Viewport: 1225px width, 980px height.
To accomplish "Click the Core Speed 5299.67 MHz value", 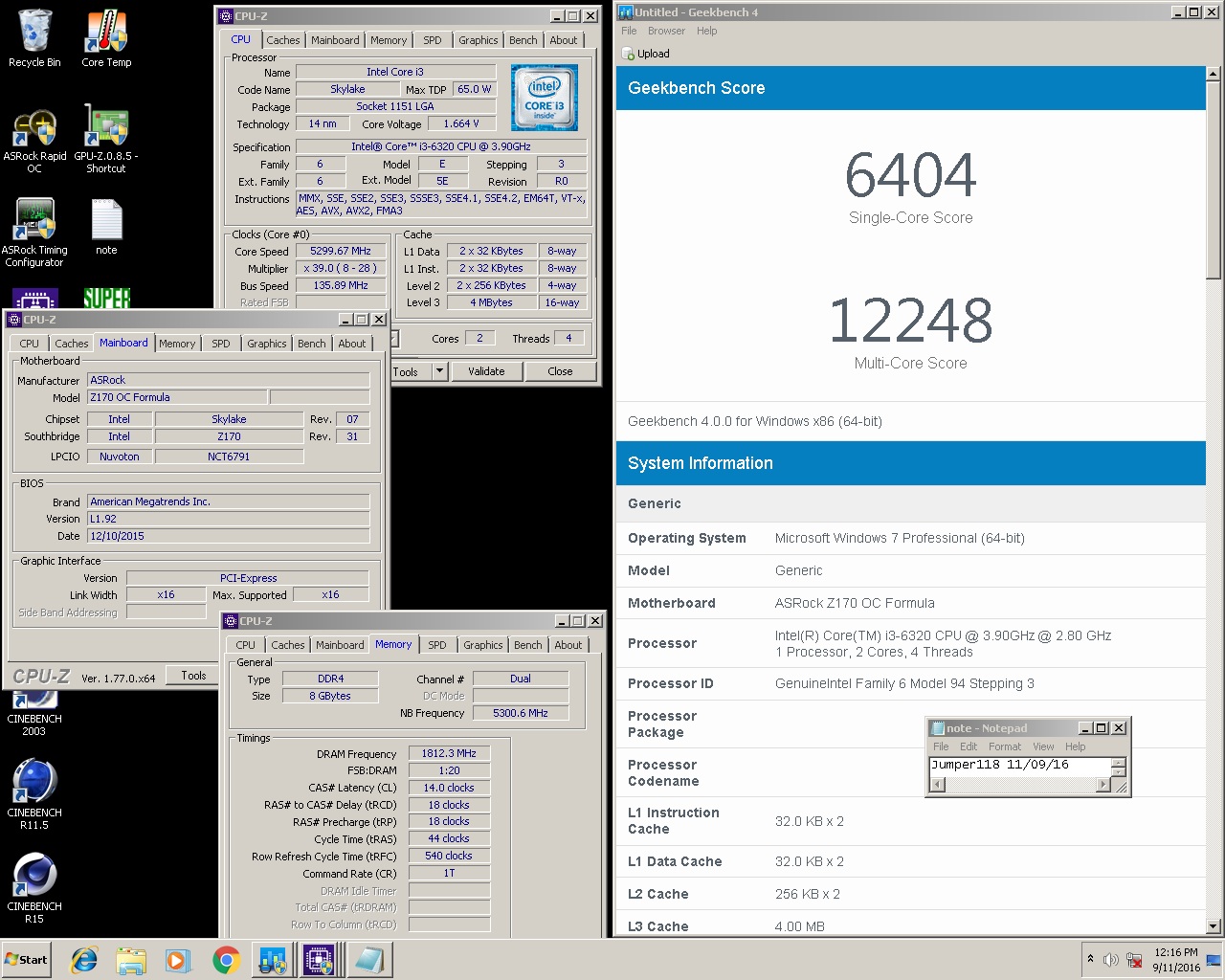I will tap(342, 251).
